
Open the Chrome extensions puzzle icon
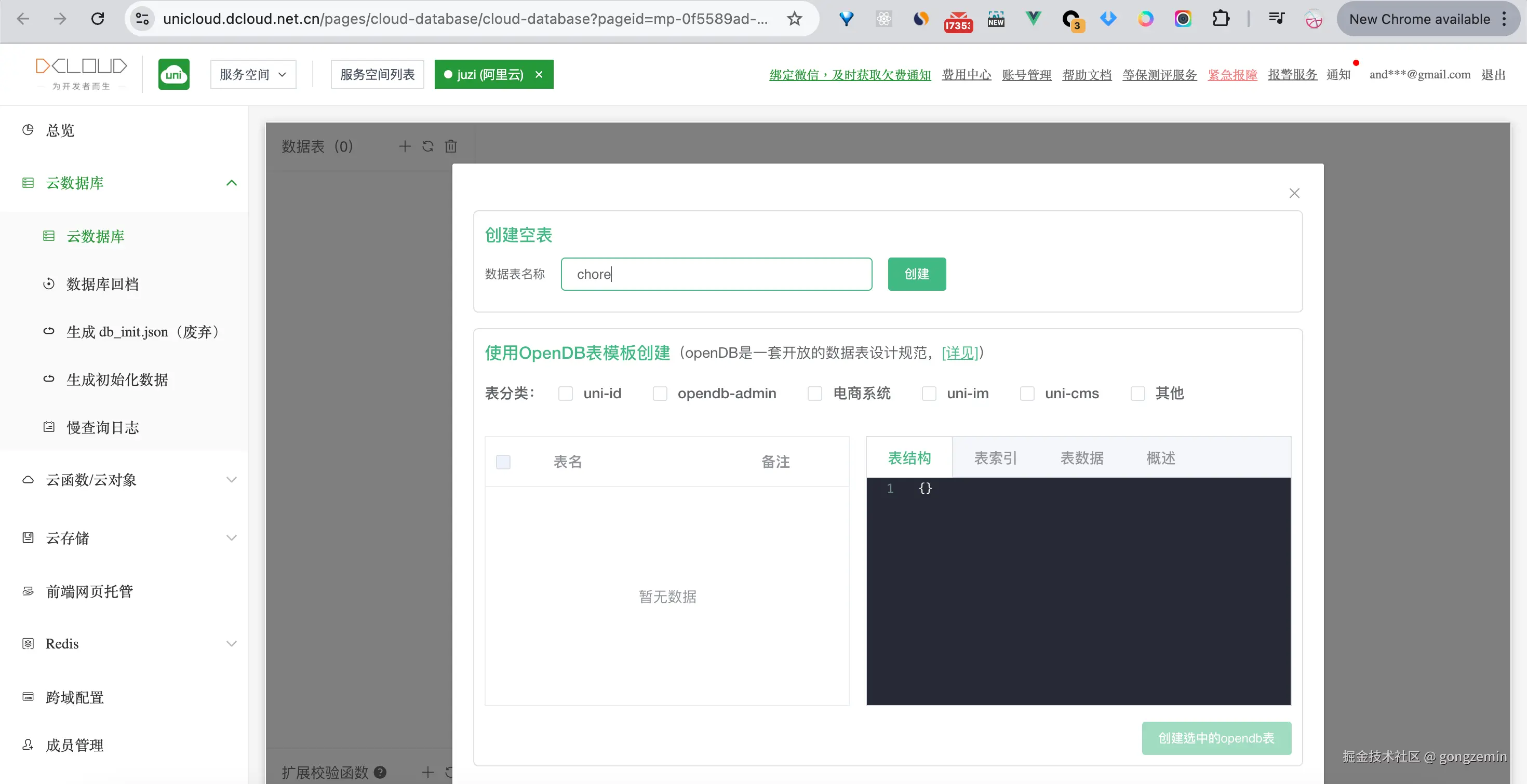[x=1221, y=19]
